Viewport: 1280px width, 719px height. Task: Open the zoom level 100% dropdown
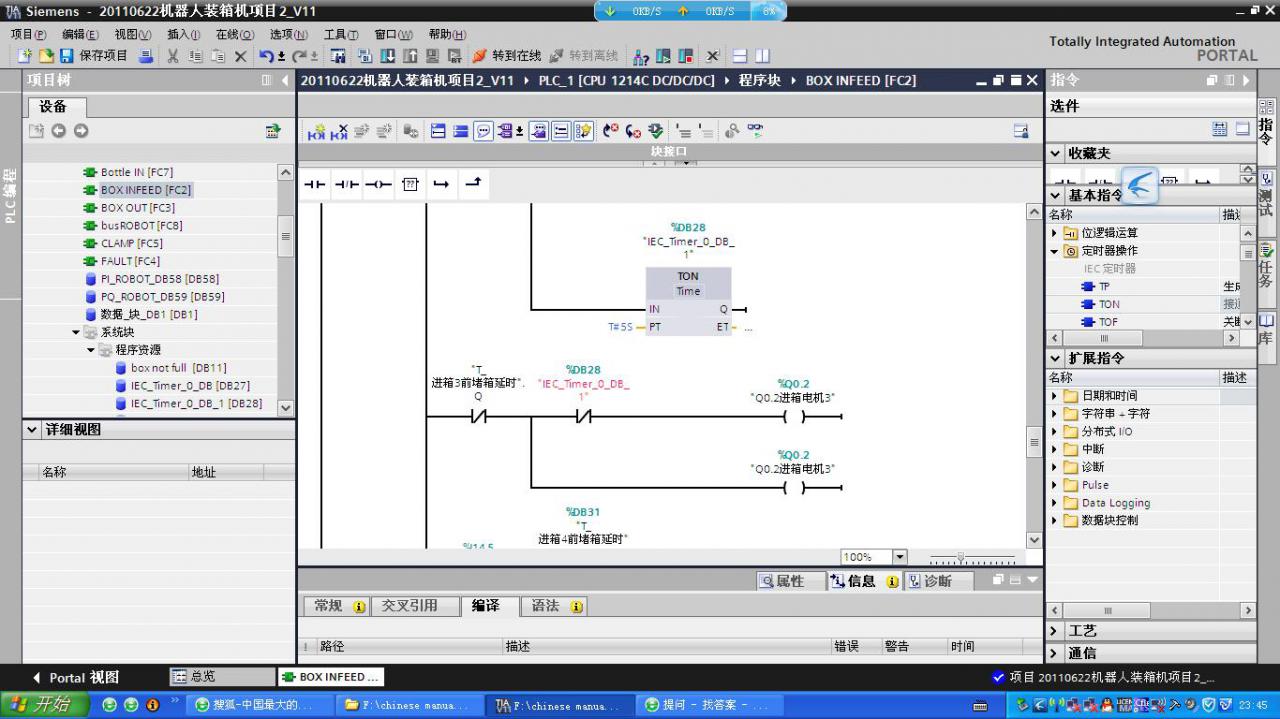(x=899, y=557)
